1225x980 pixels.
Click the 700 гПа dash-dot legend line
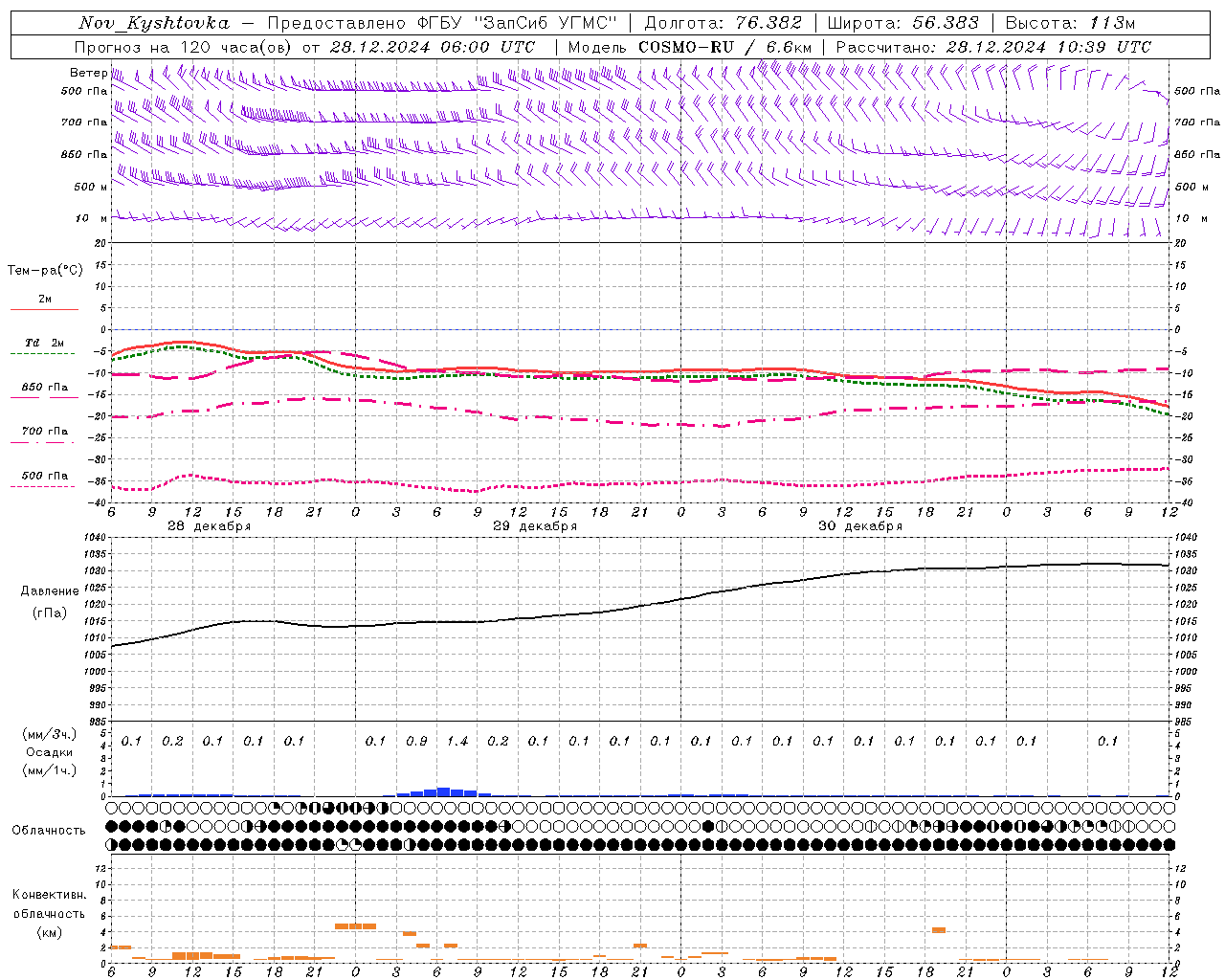pos(42,442)
